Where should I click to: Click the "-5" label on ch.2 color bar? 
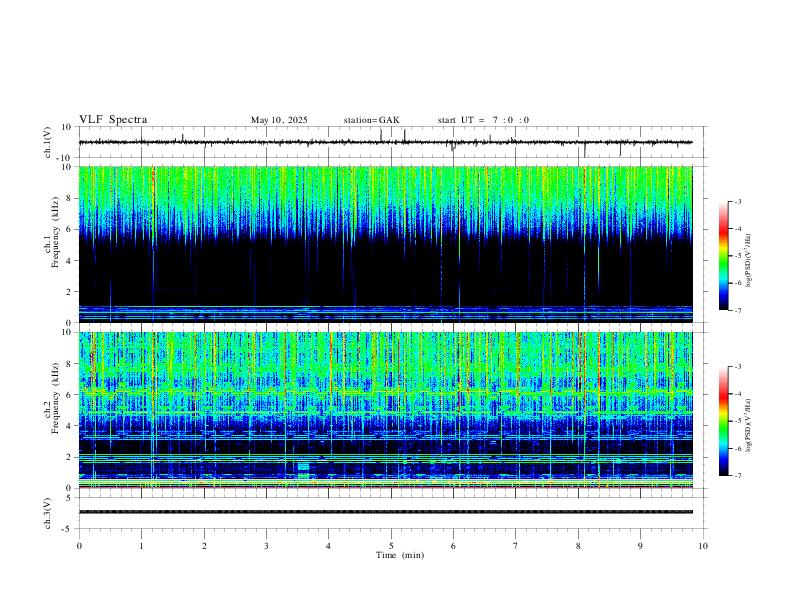(x=738, y=421)
